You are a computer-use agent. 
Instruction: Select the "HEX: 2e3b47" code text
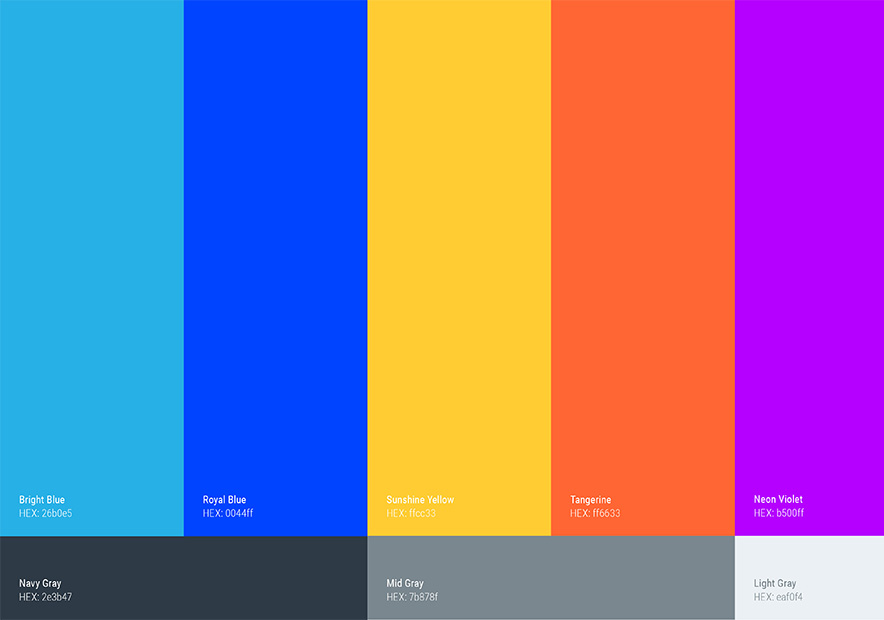pos(45,597)
